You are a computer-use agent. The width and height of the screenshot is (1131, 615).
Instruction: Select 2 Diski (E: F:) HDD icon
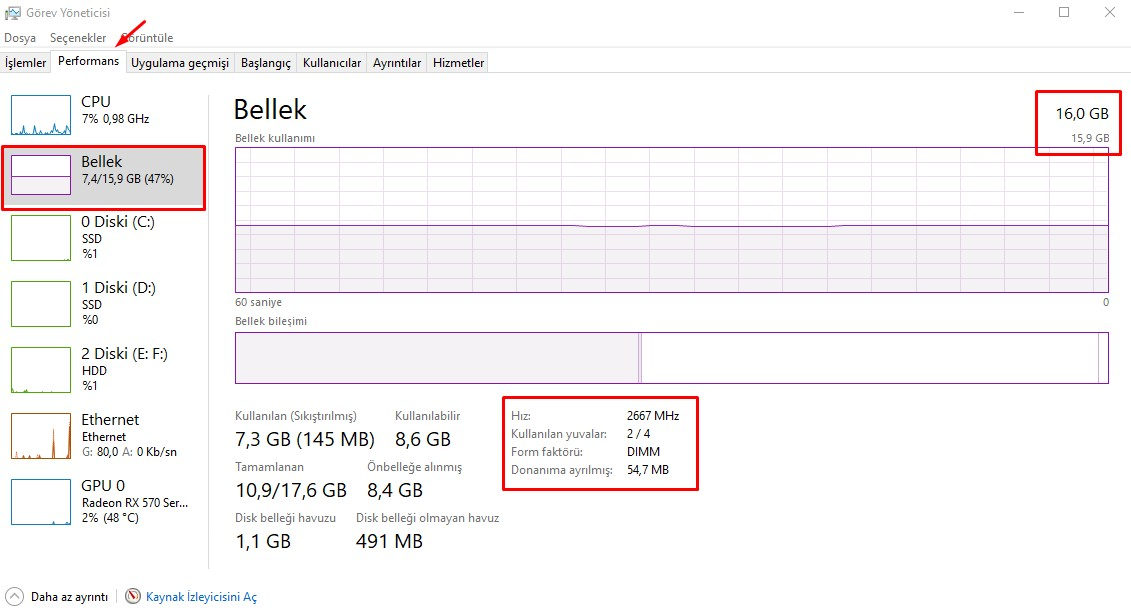(41, 370)
